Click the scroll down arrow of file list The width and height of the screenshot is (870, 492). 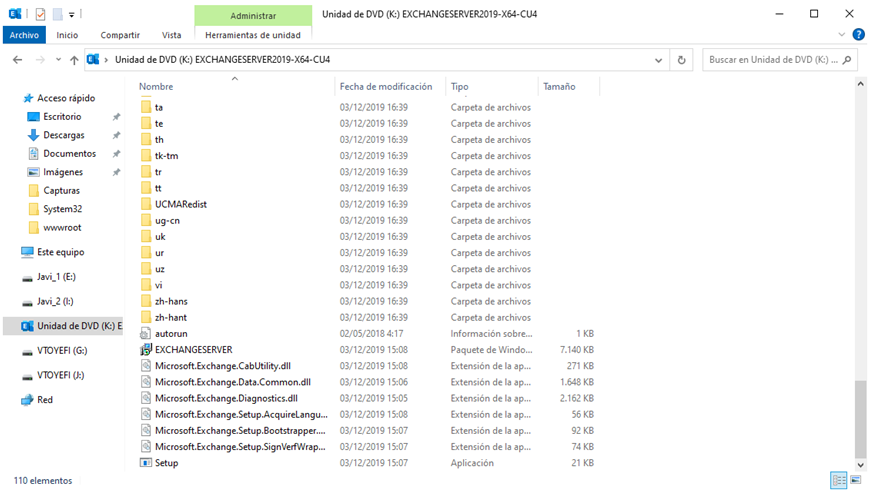861,465
